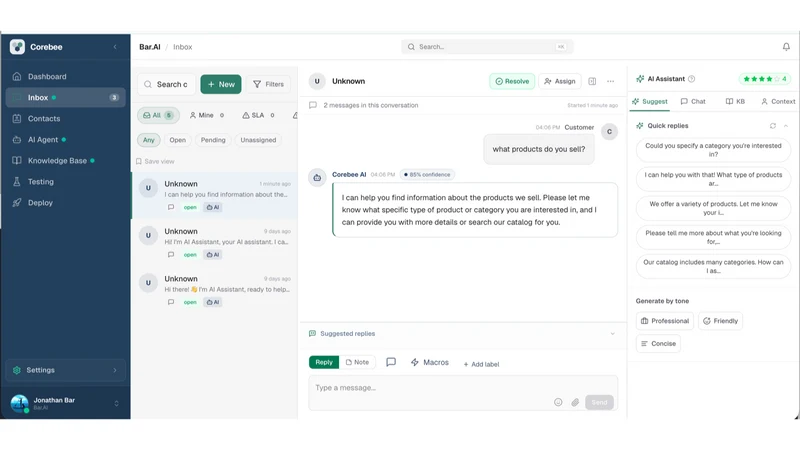The width and height of the screenshot is (800, 450).
Task: Click the AI tag on the first conversation
Action: [x=213, y=207]
